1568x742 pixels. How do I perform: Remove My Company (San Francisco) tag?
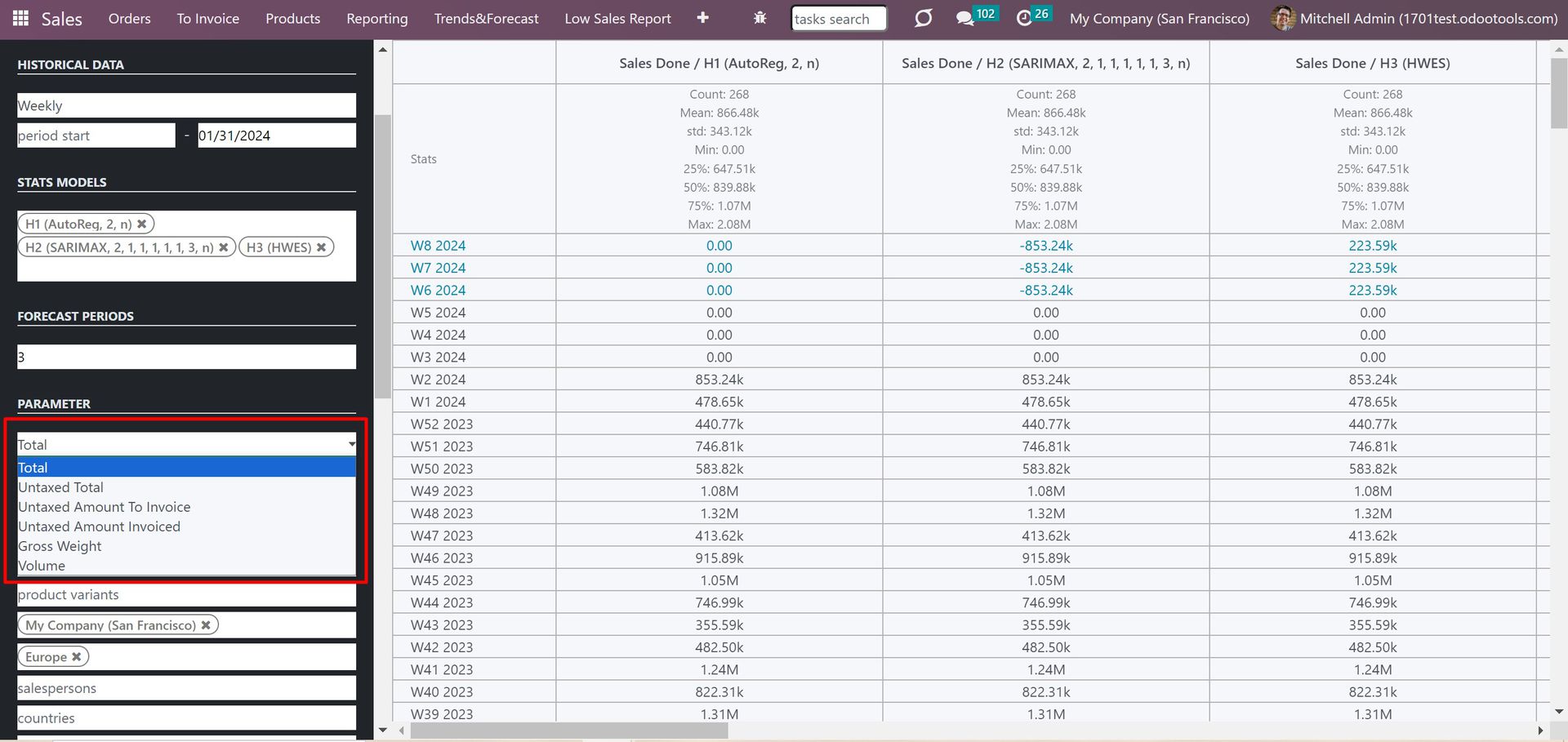206,625
